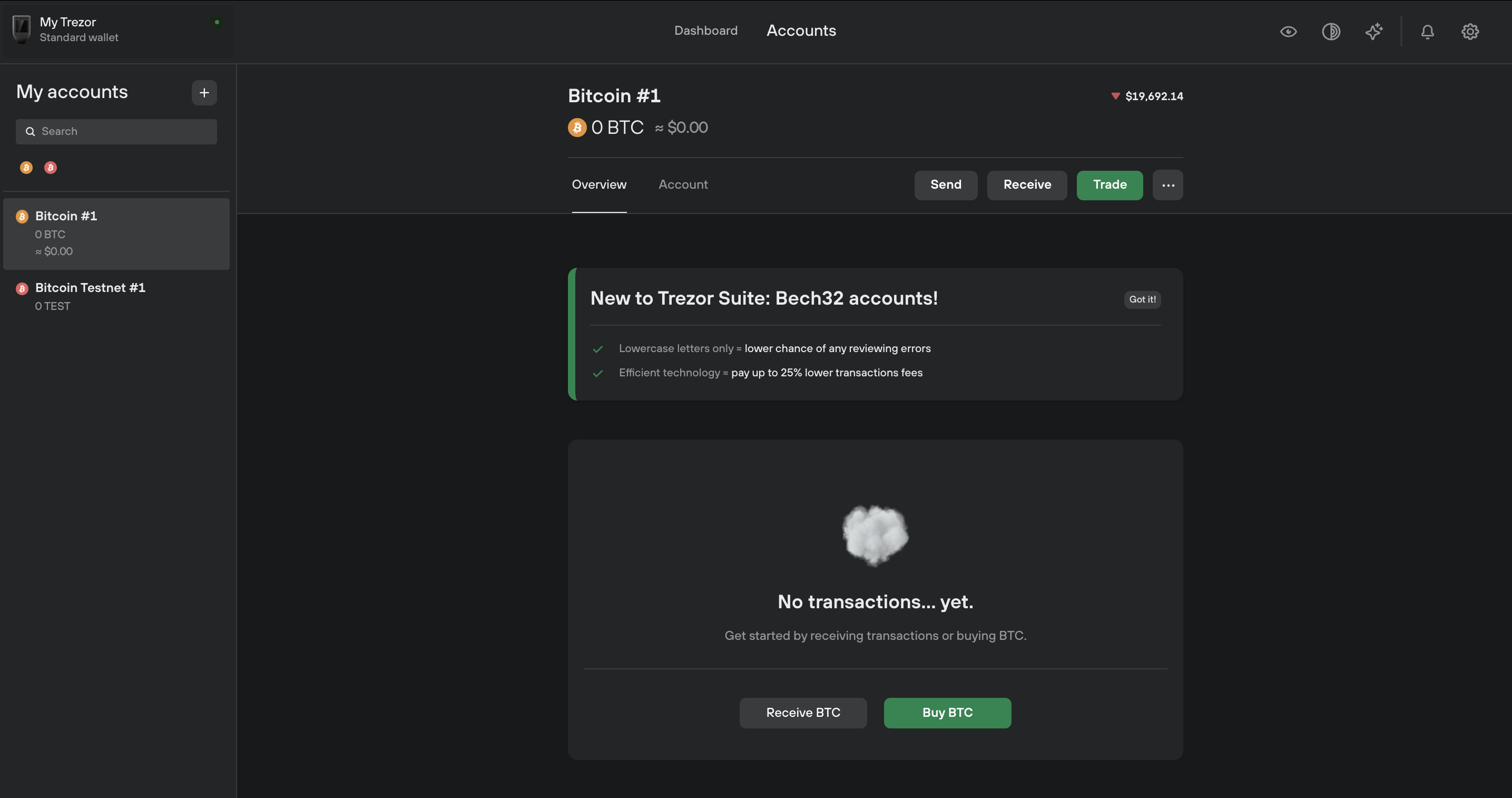
Task: Click sidebar ≈ $0.00 under Bitcoin #1
Action: (x=53, y=251)
